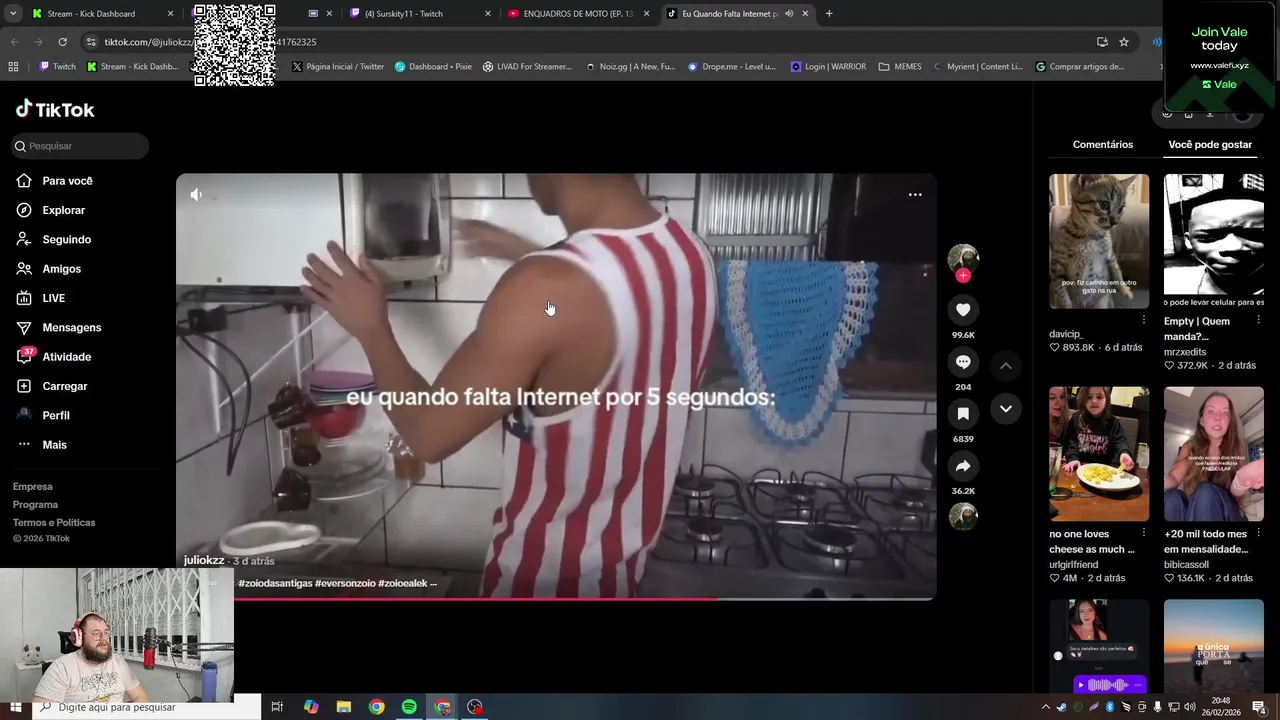
Task: Open Amigos in the sidebar
Action: tap(61, 269)
